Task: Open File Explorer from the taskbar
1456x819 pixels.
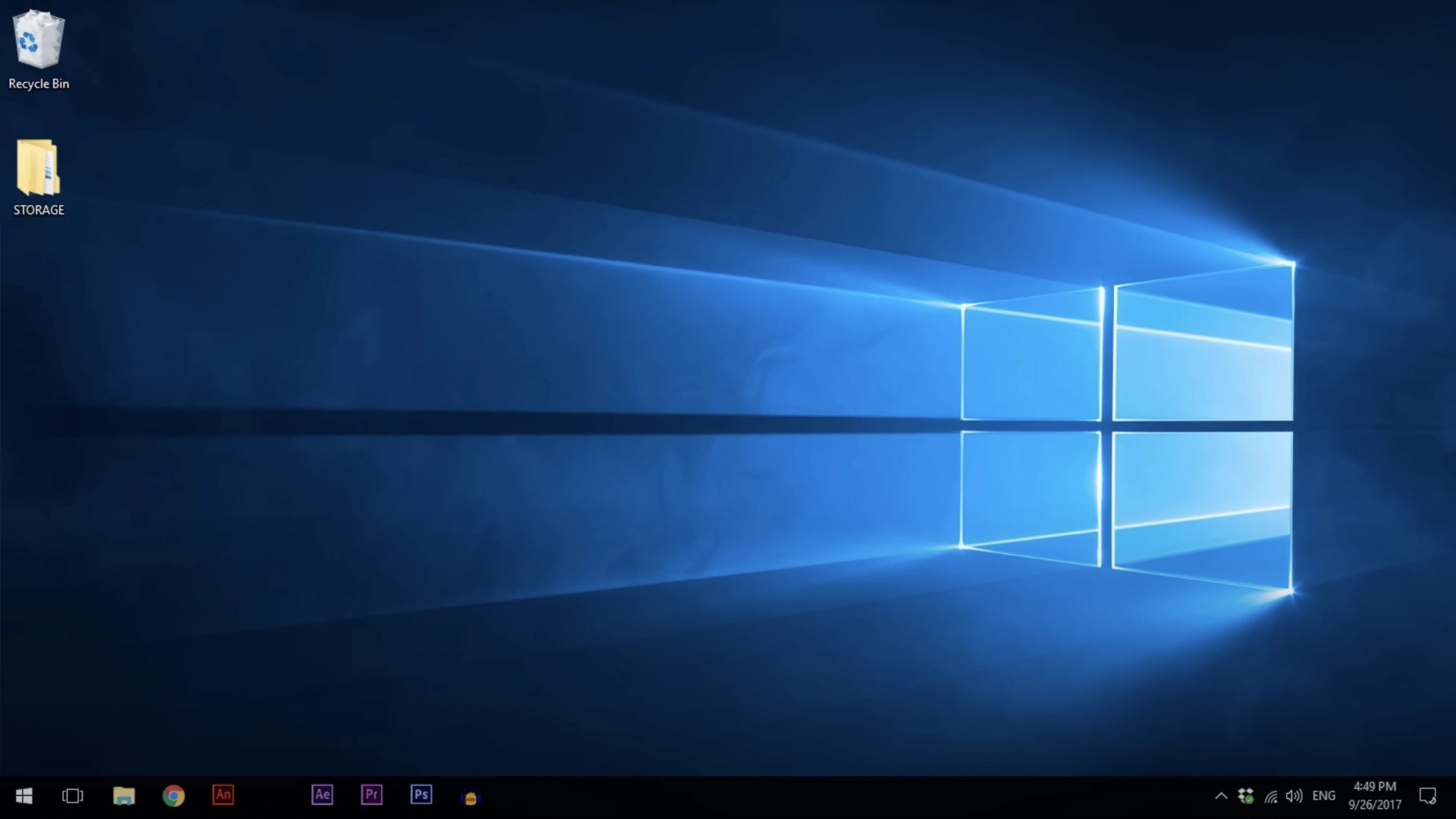Action: pyautogui.click(x=124, y=796)
